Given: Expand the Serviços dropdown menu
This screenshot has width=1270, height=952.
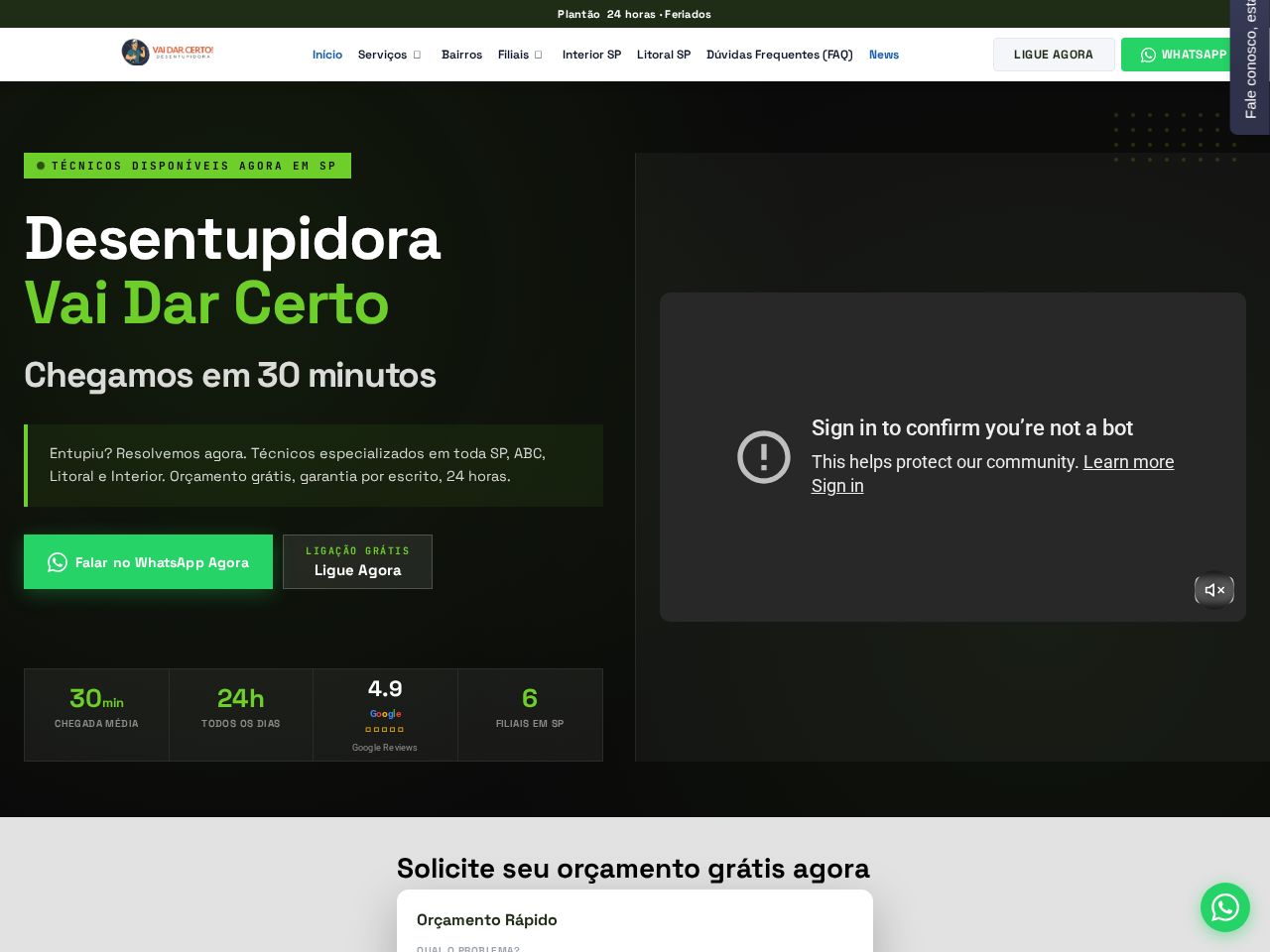Looking at the screenshot, I should click(390, 55).
